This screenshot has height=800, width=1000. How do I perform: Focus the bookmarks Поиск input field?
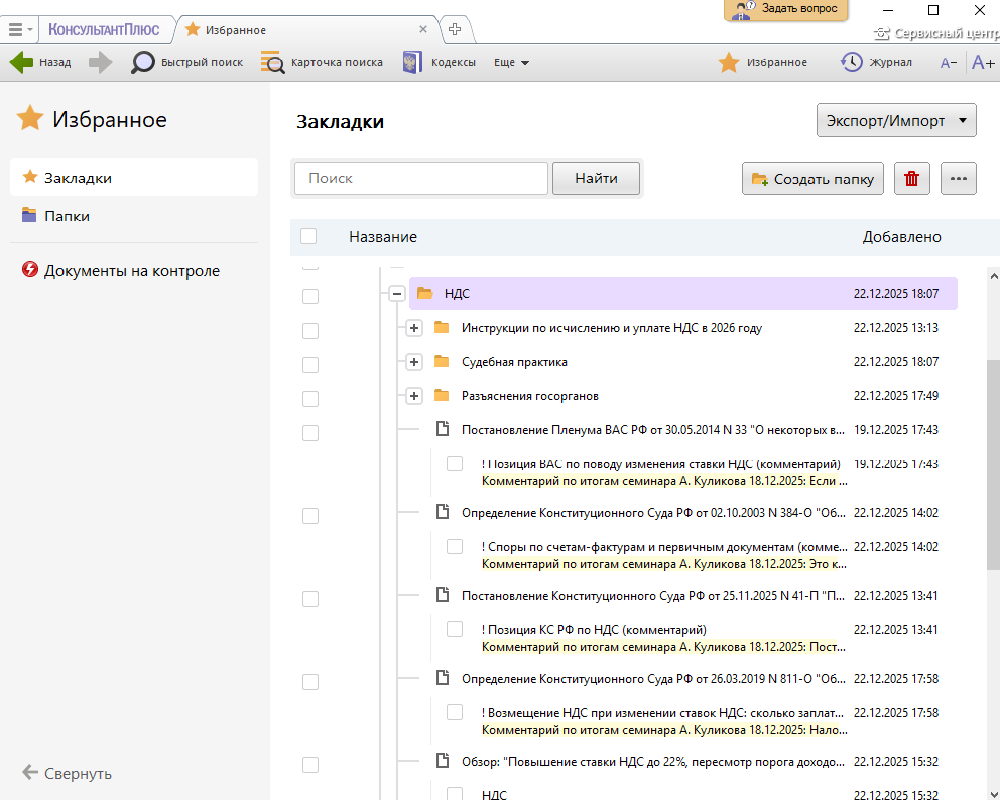(x=420, y=178)
